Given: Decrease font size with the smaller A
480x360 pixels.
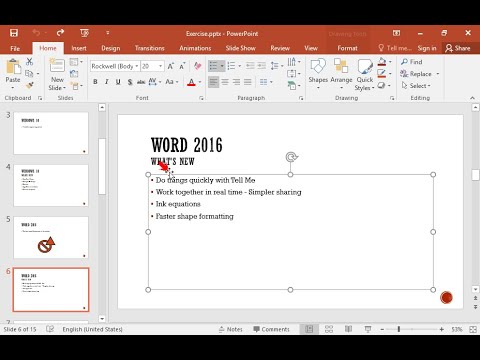Looking at the screenshot, I should tap(182, 66).
